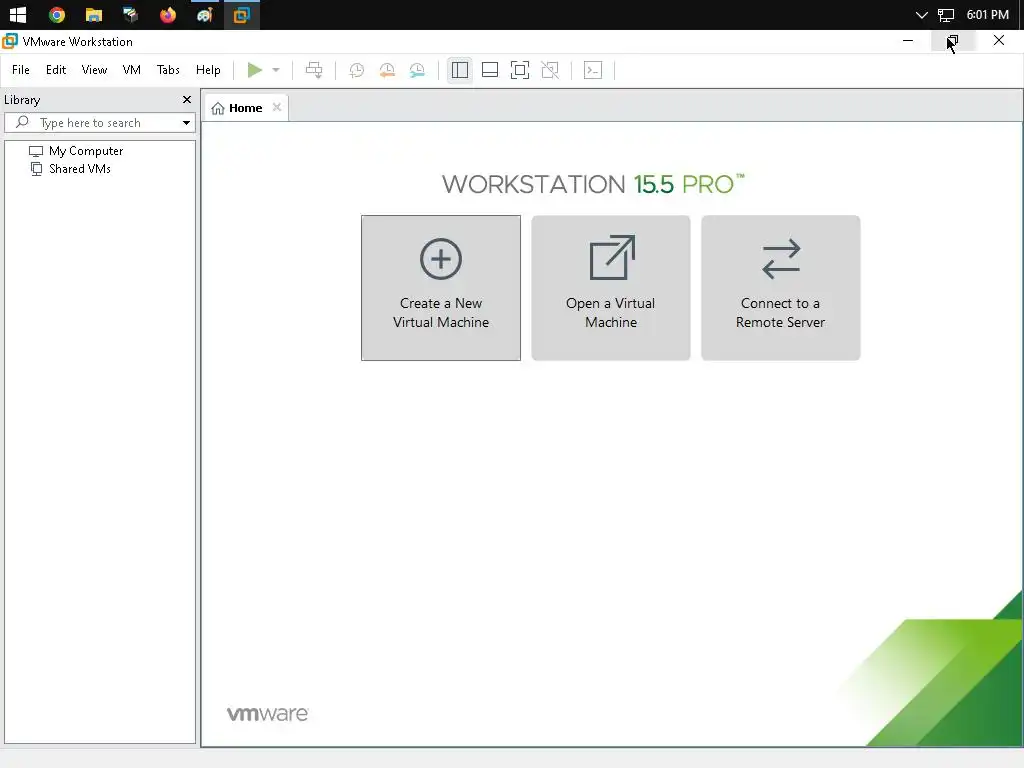This screenshot has width=1024, height=768.
Task: Click Send Ctrl+Alt+Del toolbar icon
Action: click(x=314, y=70)
